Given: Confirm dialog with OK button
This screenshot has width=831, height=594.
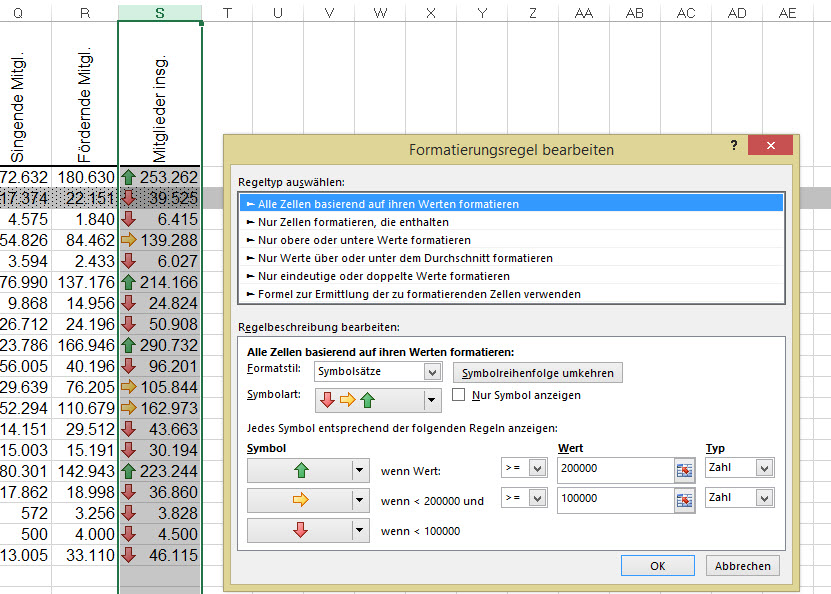Looking at the screenshot, I should [657, 566].
